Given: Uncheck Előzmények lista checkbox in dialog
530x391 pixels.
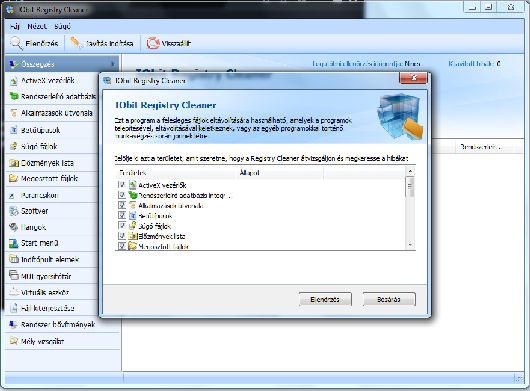Looking at the screenshot, I should (122, 236).
